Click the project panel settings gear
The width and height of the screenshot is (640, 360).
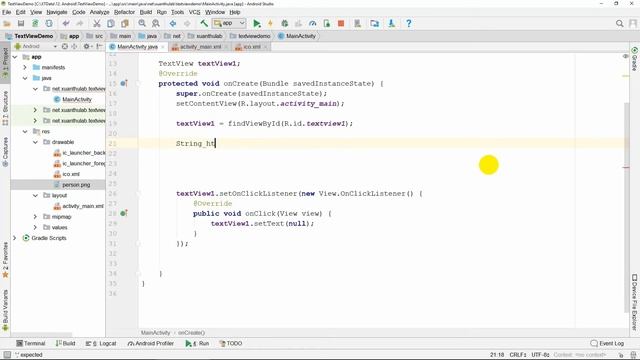point(87,47)
